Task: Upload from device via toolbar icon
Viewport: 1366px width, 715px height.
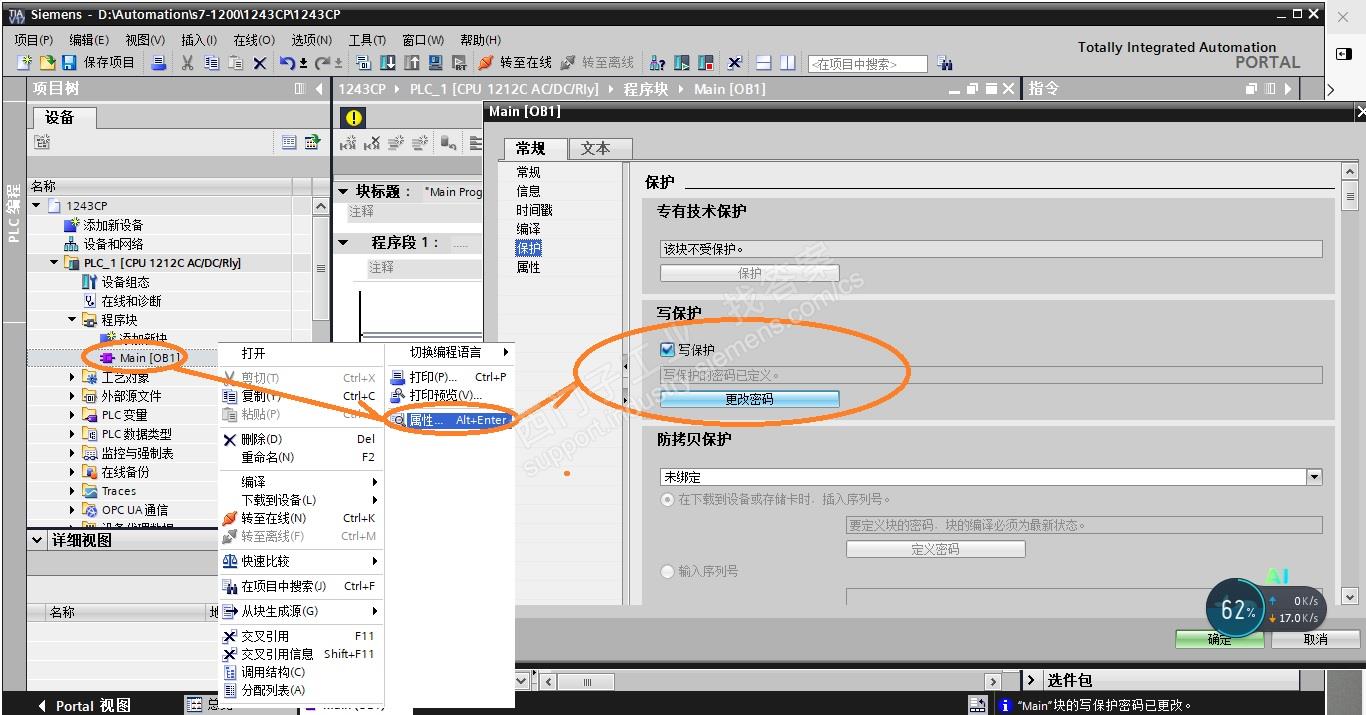Action: click(x=412, y=63)
